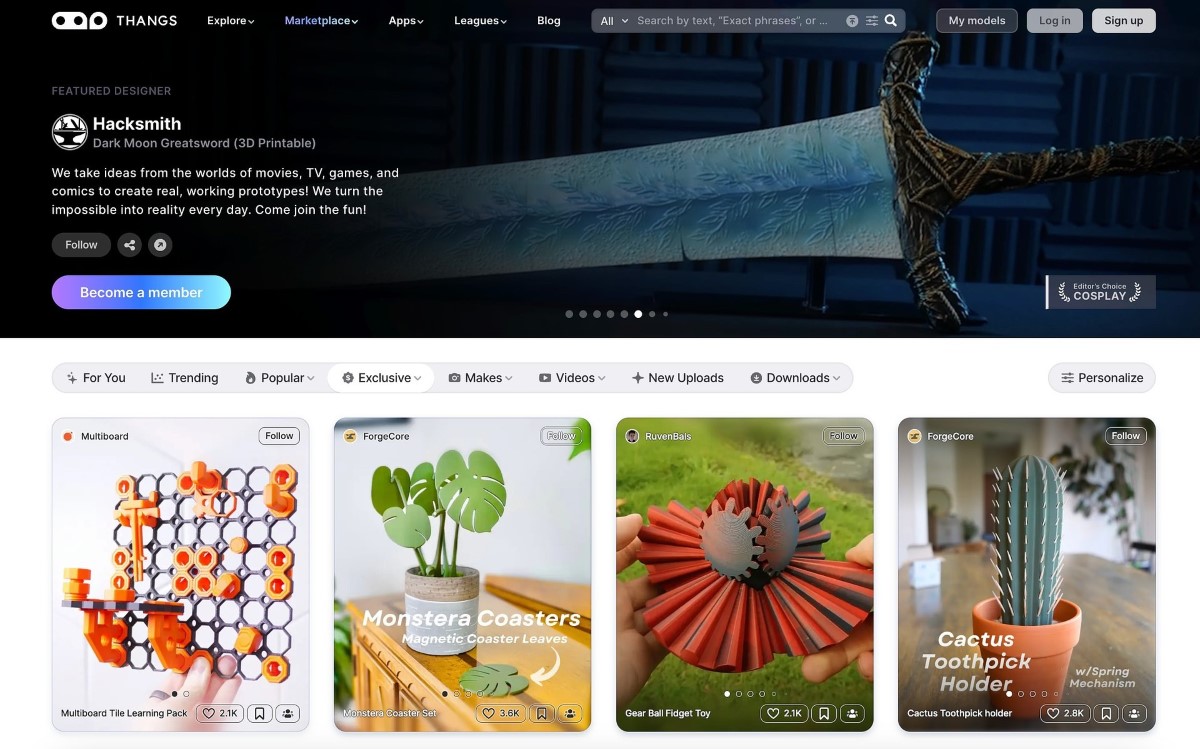The image size is (1200, 749).
Task: Open featured model via the arrow icon
Action: coord(160,245)
